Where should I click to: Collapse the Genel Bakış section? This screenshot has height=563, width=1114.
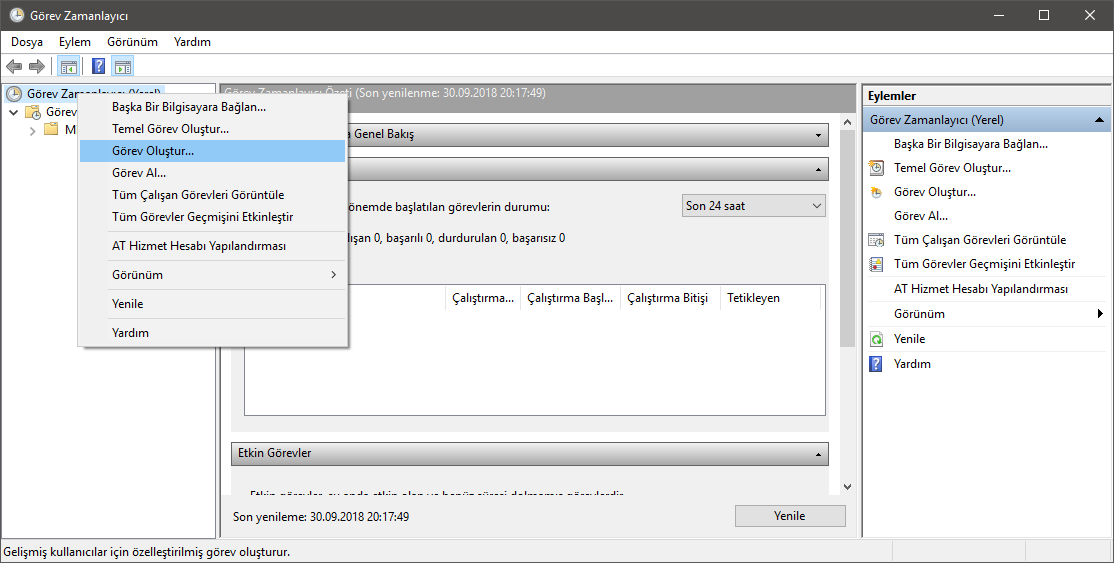click(818, 135)
